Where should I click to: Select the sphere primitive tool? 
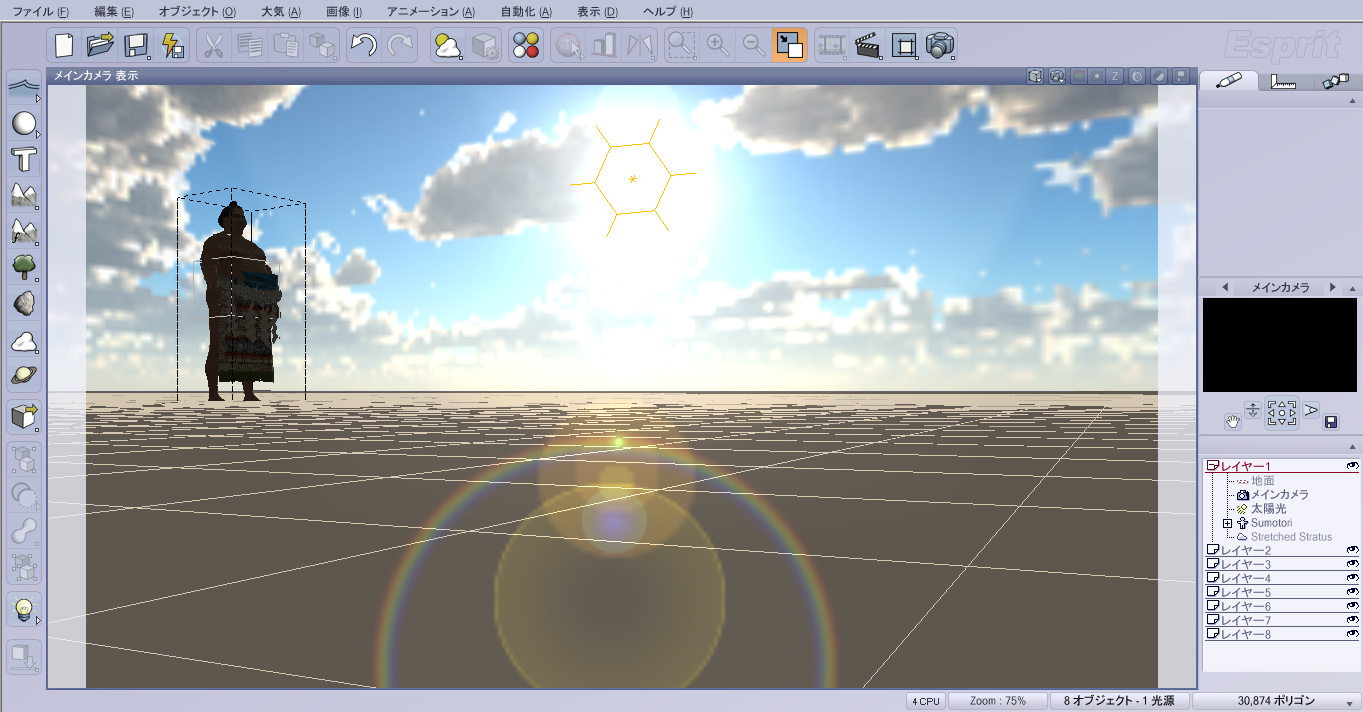23,124
